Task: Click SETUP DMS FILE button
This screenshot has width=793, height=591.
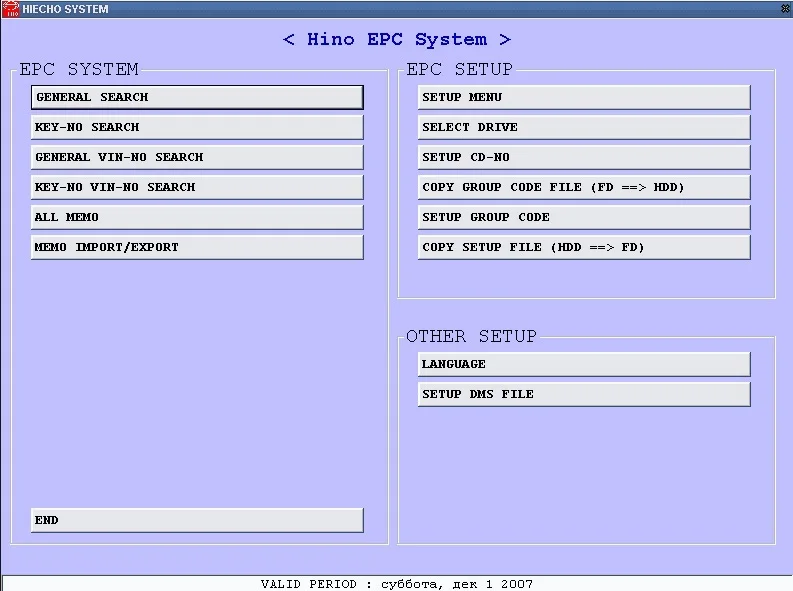Action: 584,394
